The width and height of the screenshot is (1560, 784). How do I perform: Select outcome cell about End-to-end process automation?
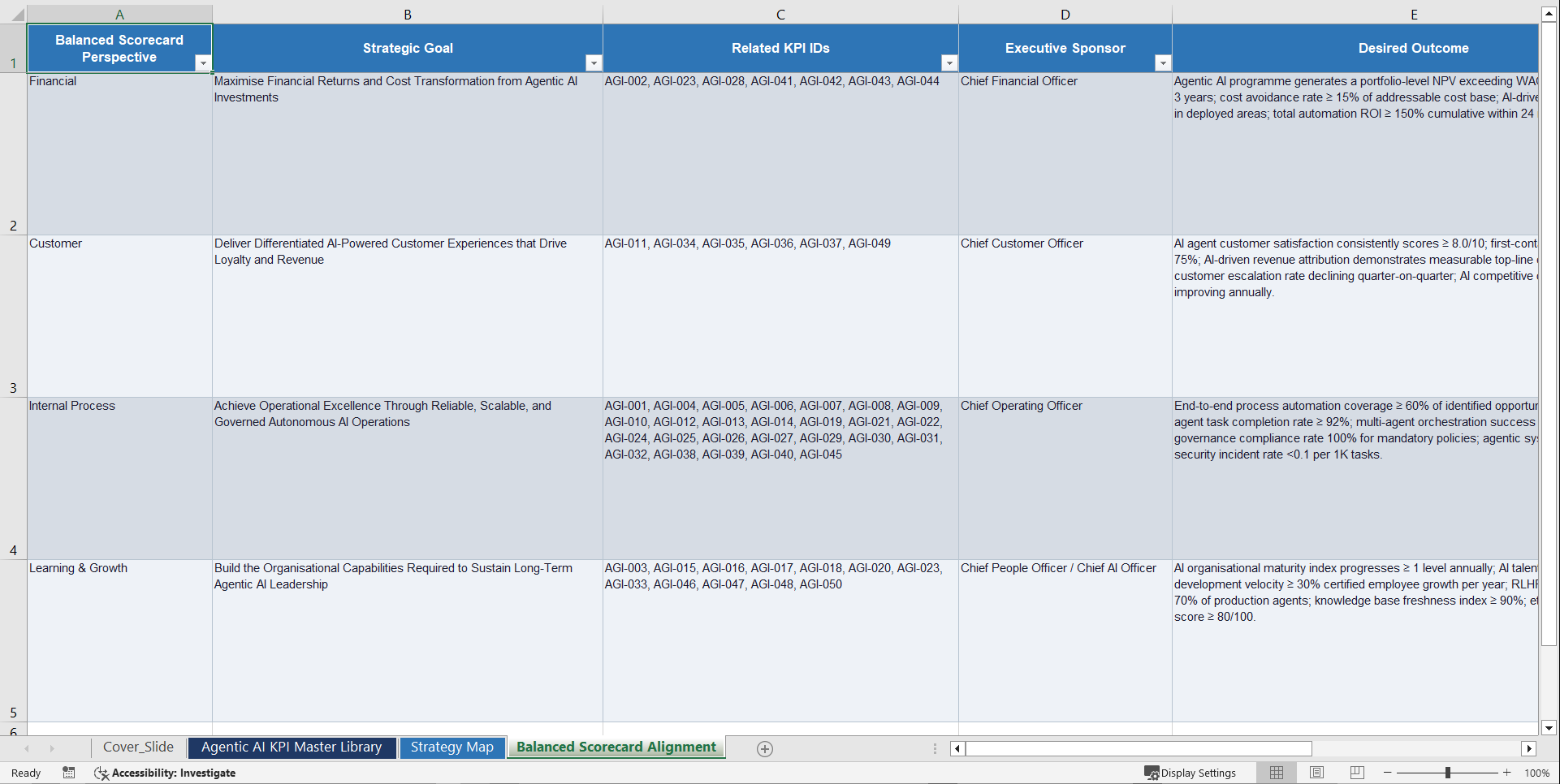[1355, 479]
